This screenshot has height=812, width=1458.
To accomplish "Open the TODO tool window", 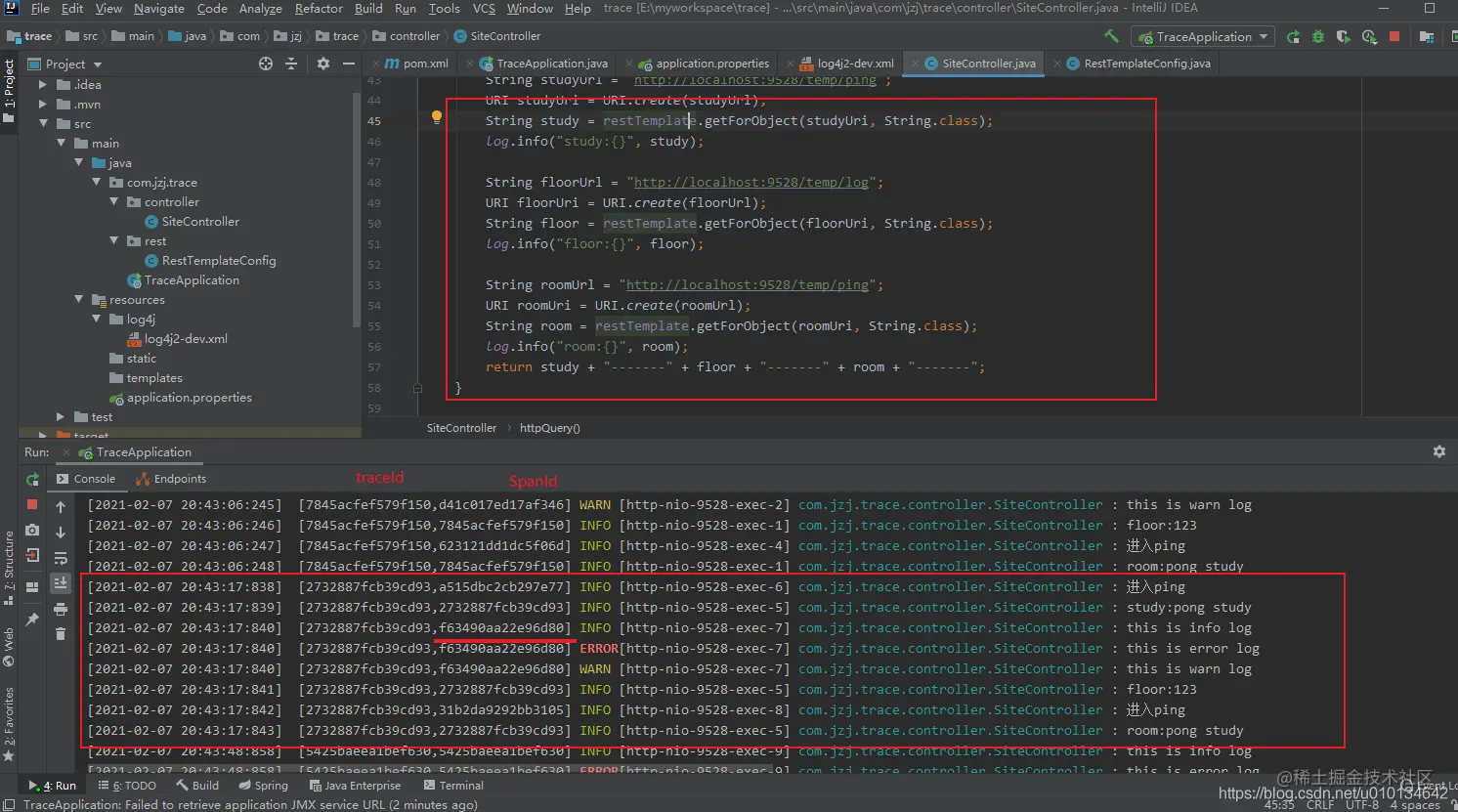I will click(127, 786).
